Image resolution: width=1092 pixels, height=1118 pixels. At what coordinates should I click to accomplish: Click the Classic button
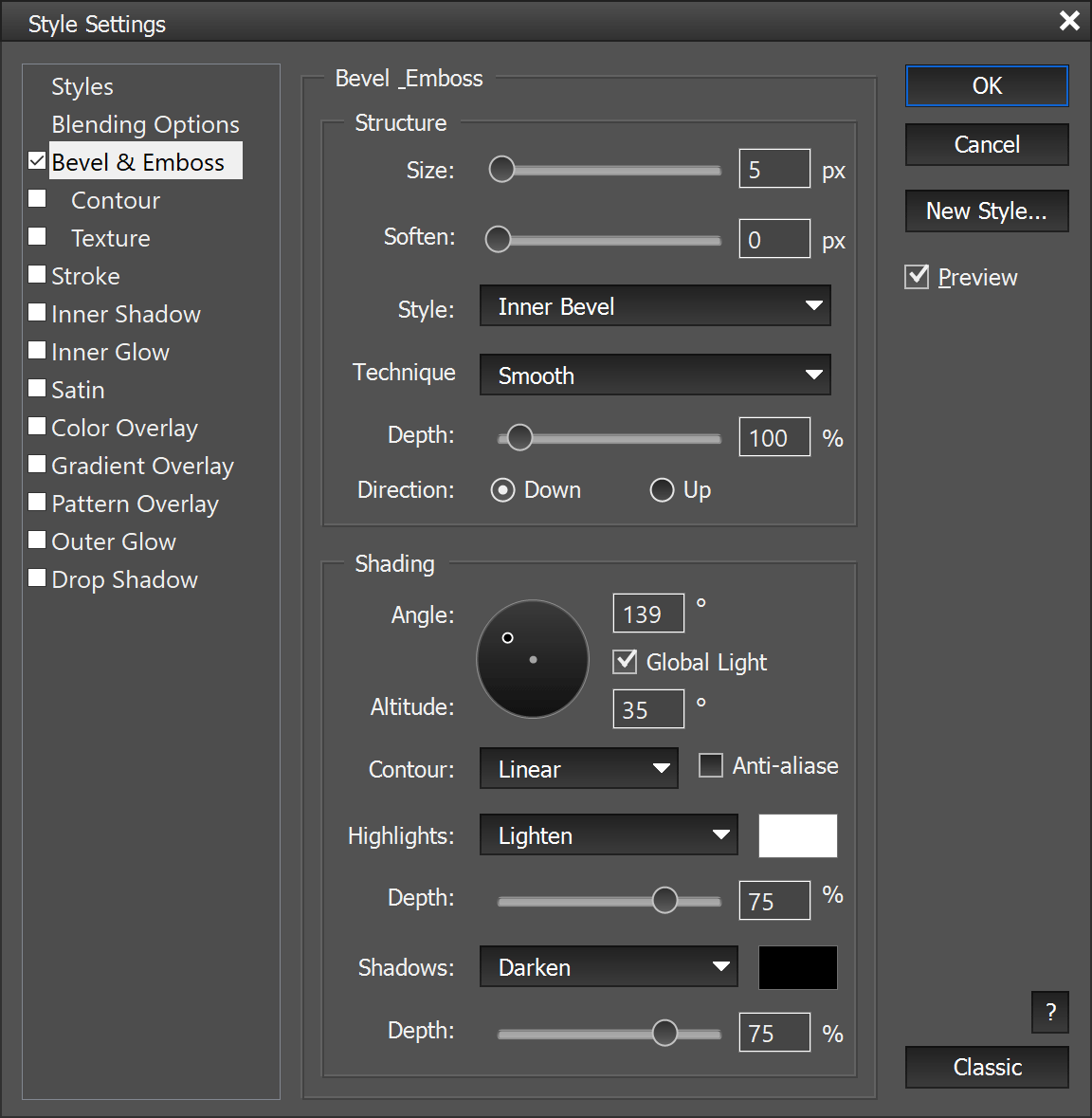pos(986,1068)
